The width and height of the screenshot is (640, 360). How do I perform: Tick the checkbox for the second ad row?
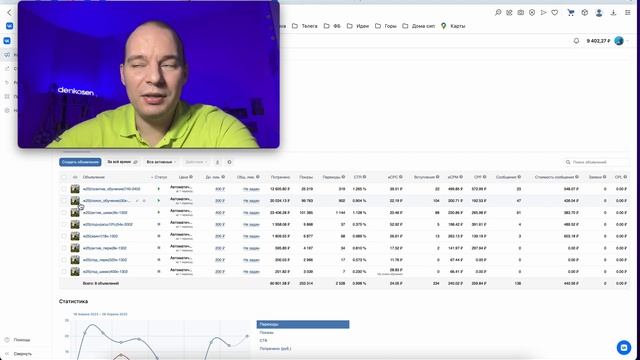point(64,201)
